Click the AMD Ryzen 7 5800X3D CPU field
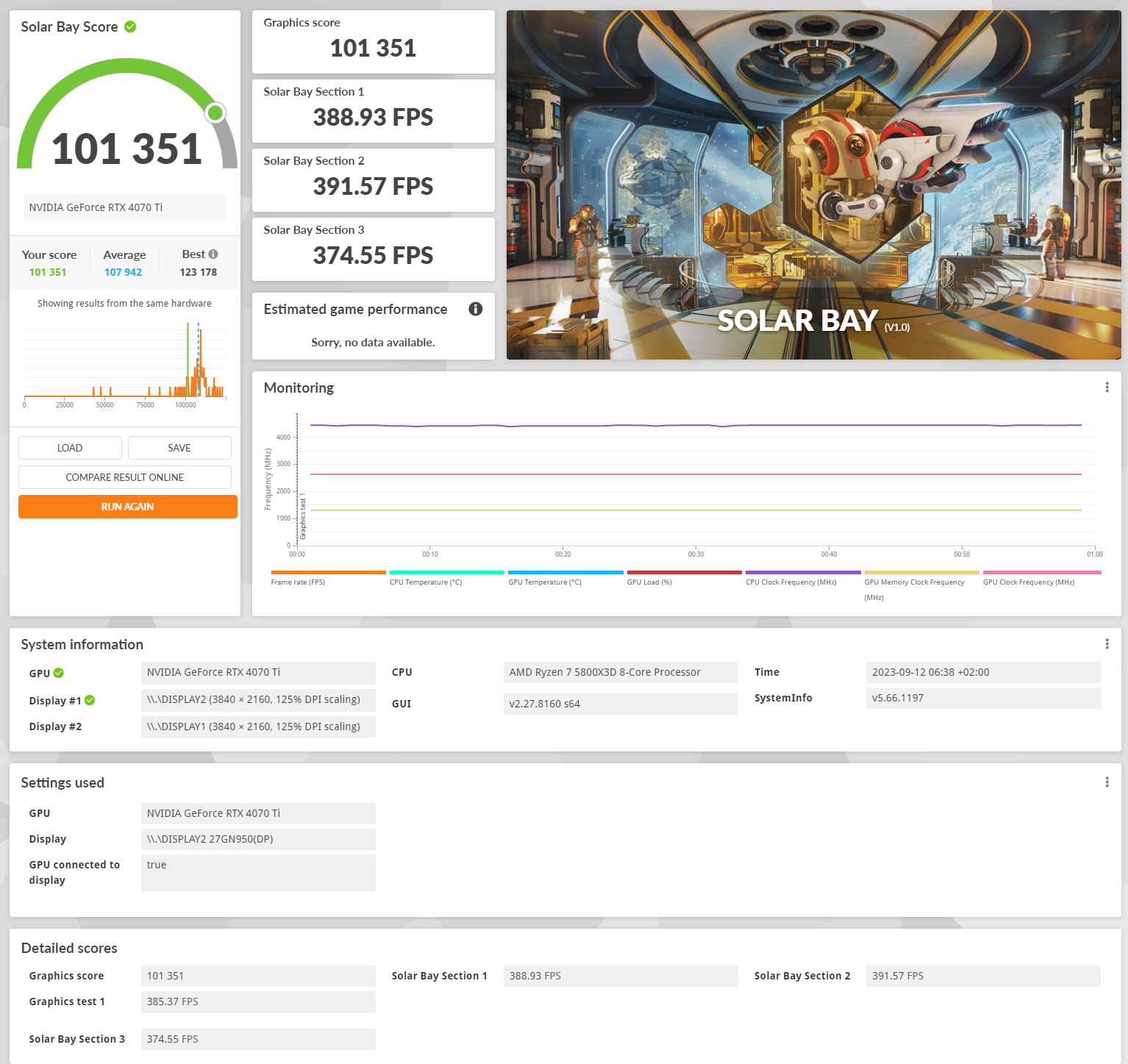The width and height of the screenshot is (1128, 1064). coord(621,672)
